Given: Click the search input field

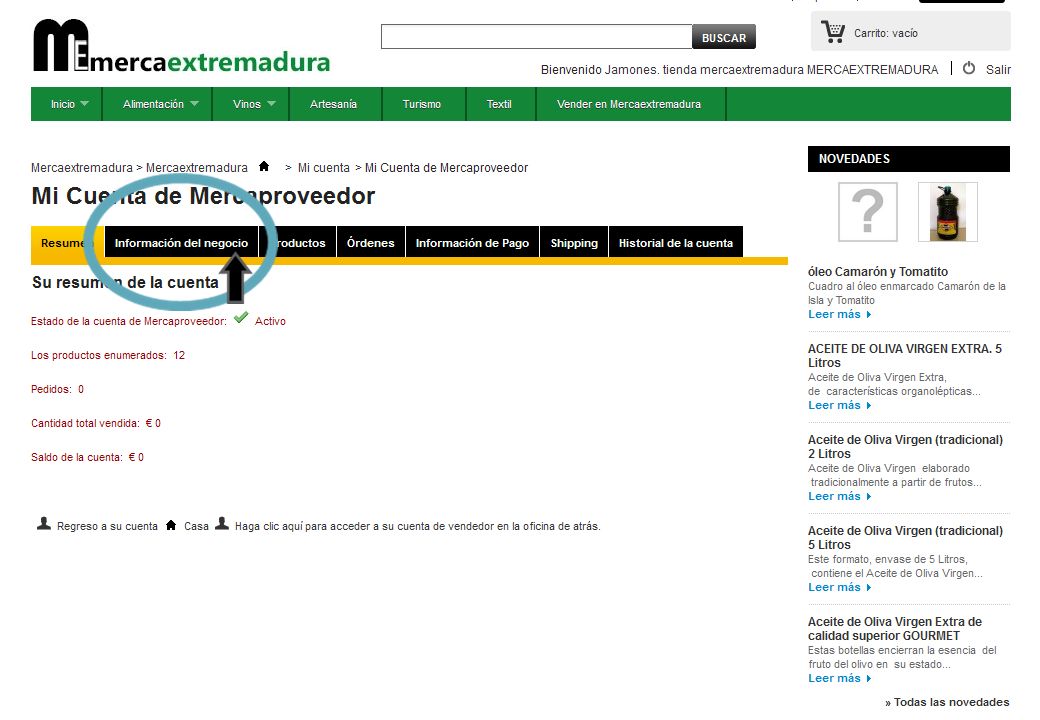Looking at the screenshot, I should pos(537,36).
